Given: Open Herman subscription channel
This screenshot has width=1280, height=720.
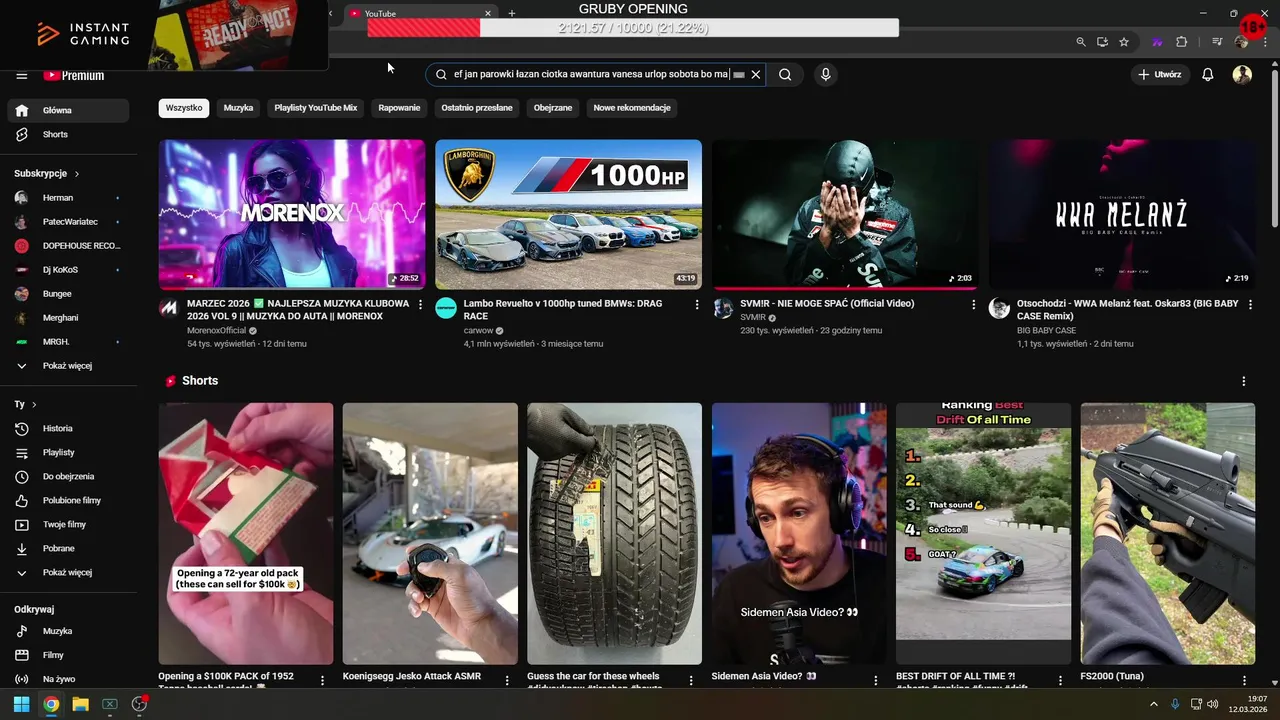Looking at the screenshot, I should (68, 198).
